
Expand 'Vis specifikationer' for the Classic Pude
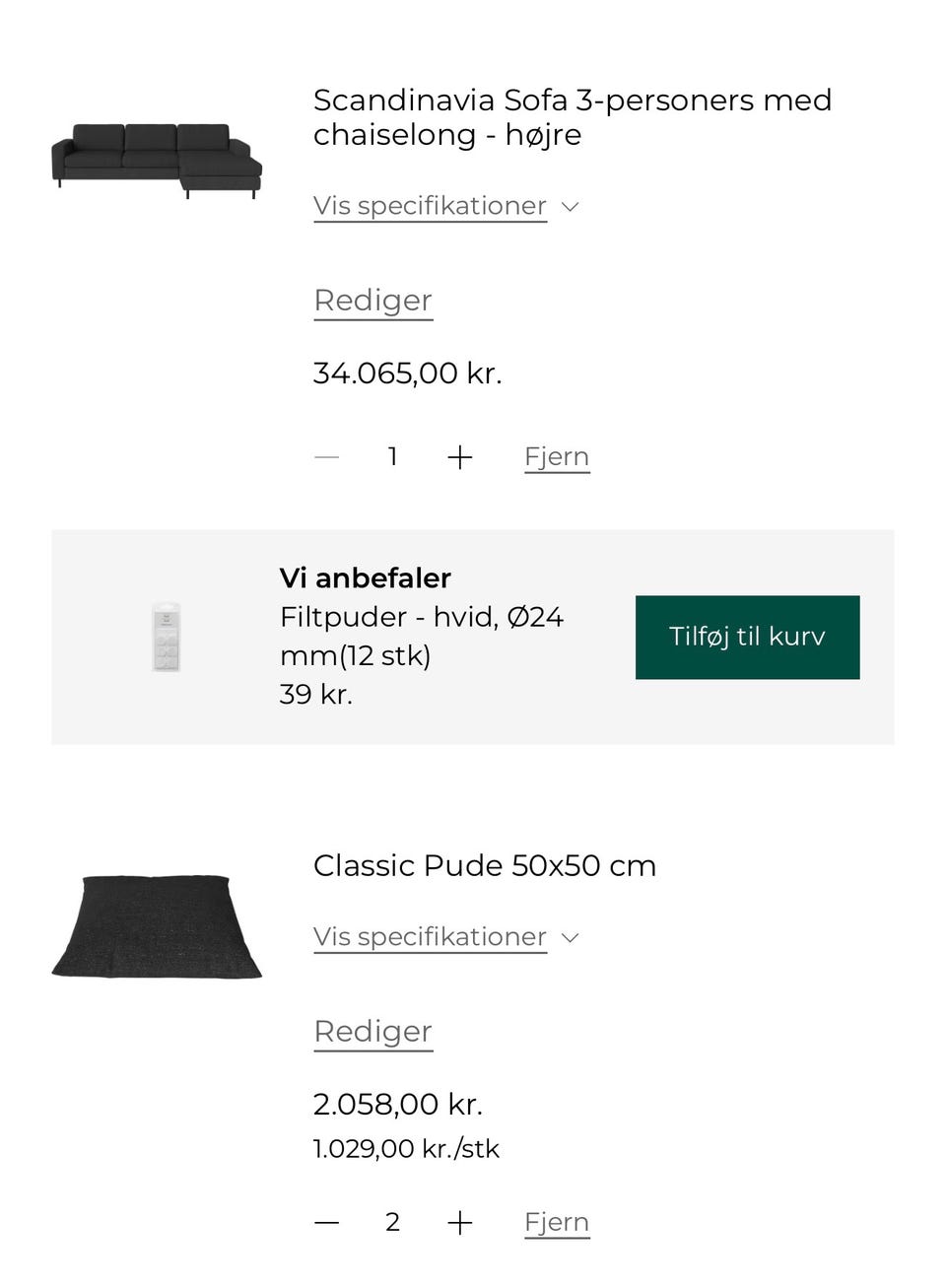pos(430,937)
